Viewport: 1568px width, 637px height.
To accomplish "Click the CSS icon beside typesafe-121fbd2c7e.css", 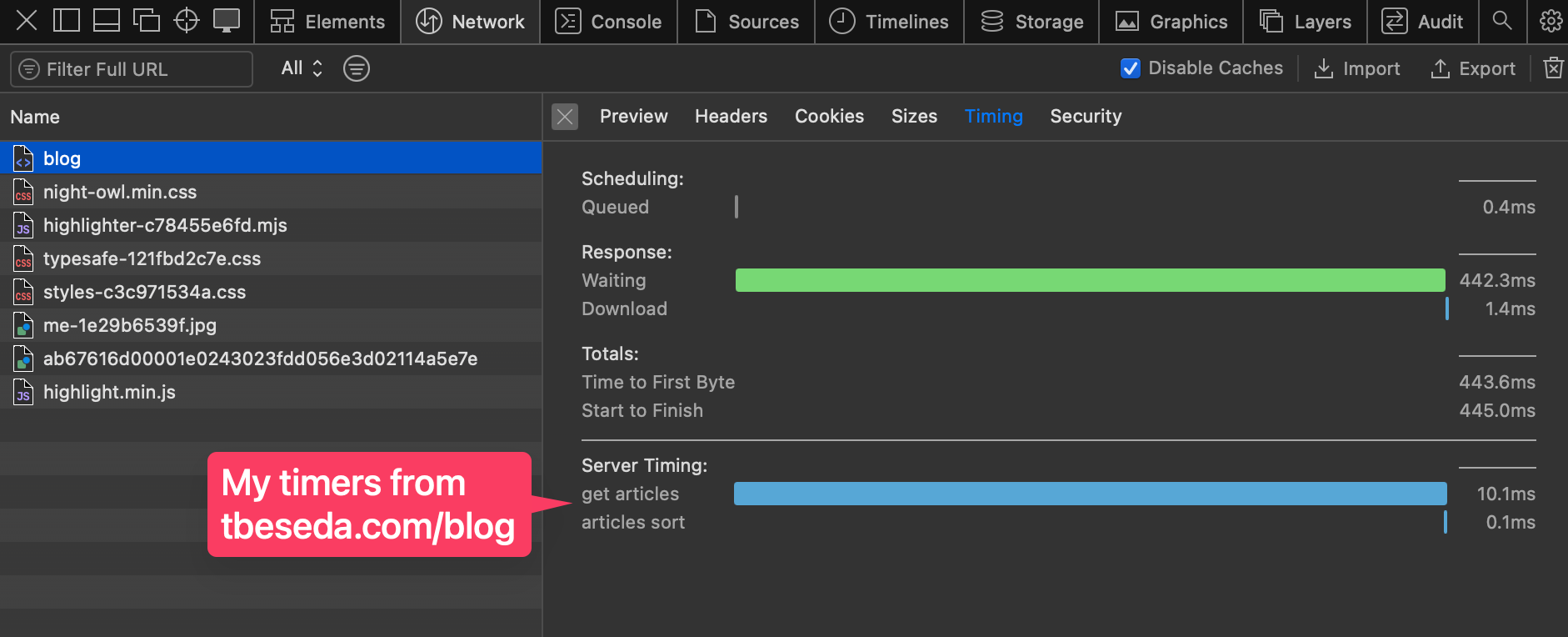I will tap(23, 258).
